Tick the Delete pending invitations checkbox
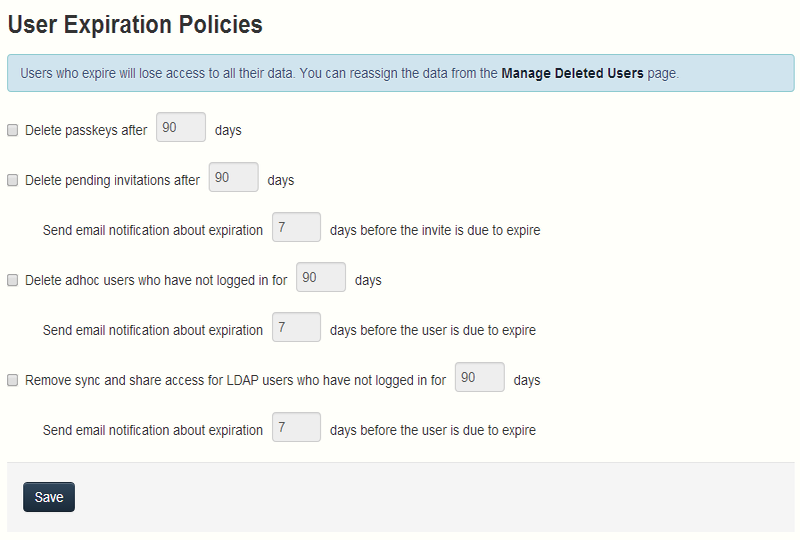The width and height of the screenshot is (800, 540). tap(13, 180)
